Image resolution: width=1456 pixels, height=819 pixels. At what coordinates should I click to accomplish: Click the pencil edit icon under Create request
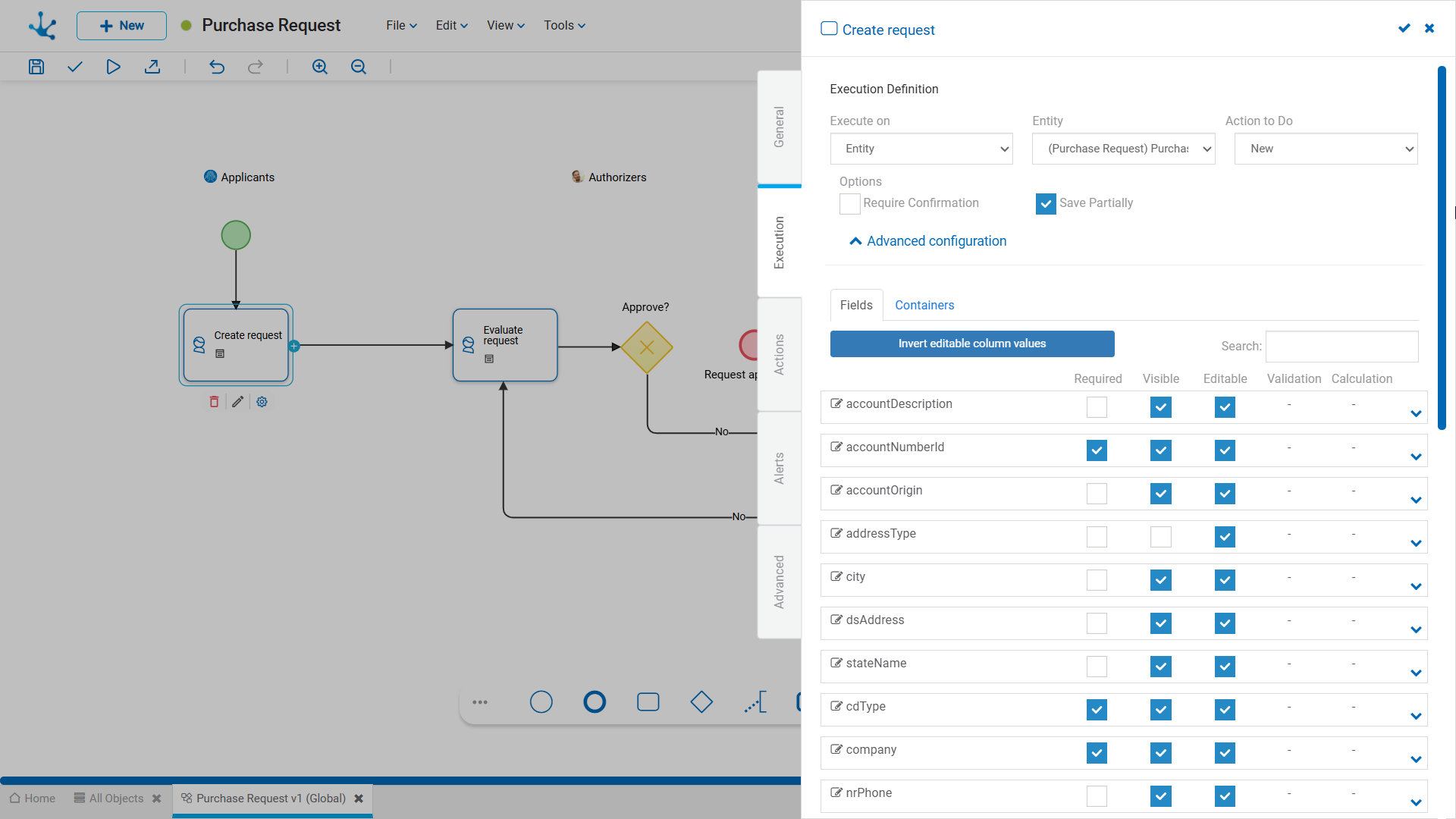[x=237, y=402]
